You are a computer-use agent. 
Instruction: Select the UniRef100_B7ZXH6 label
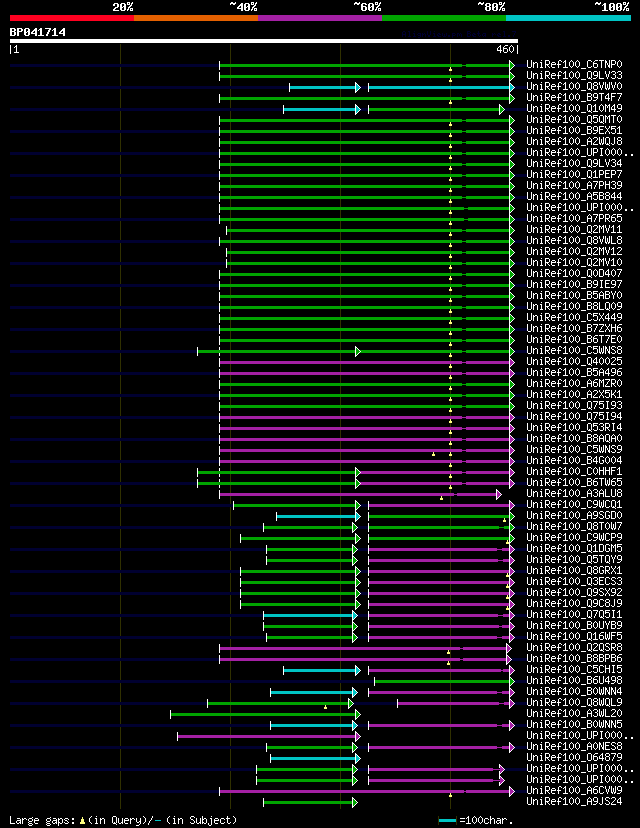(x=574, y=328)
